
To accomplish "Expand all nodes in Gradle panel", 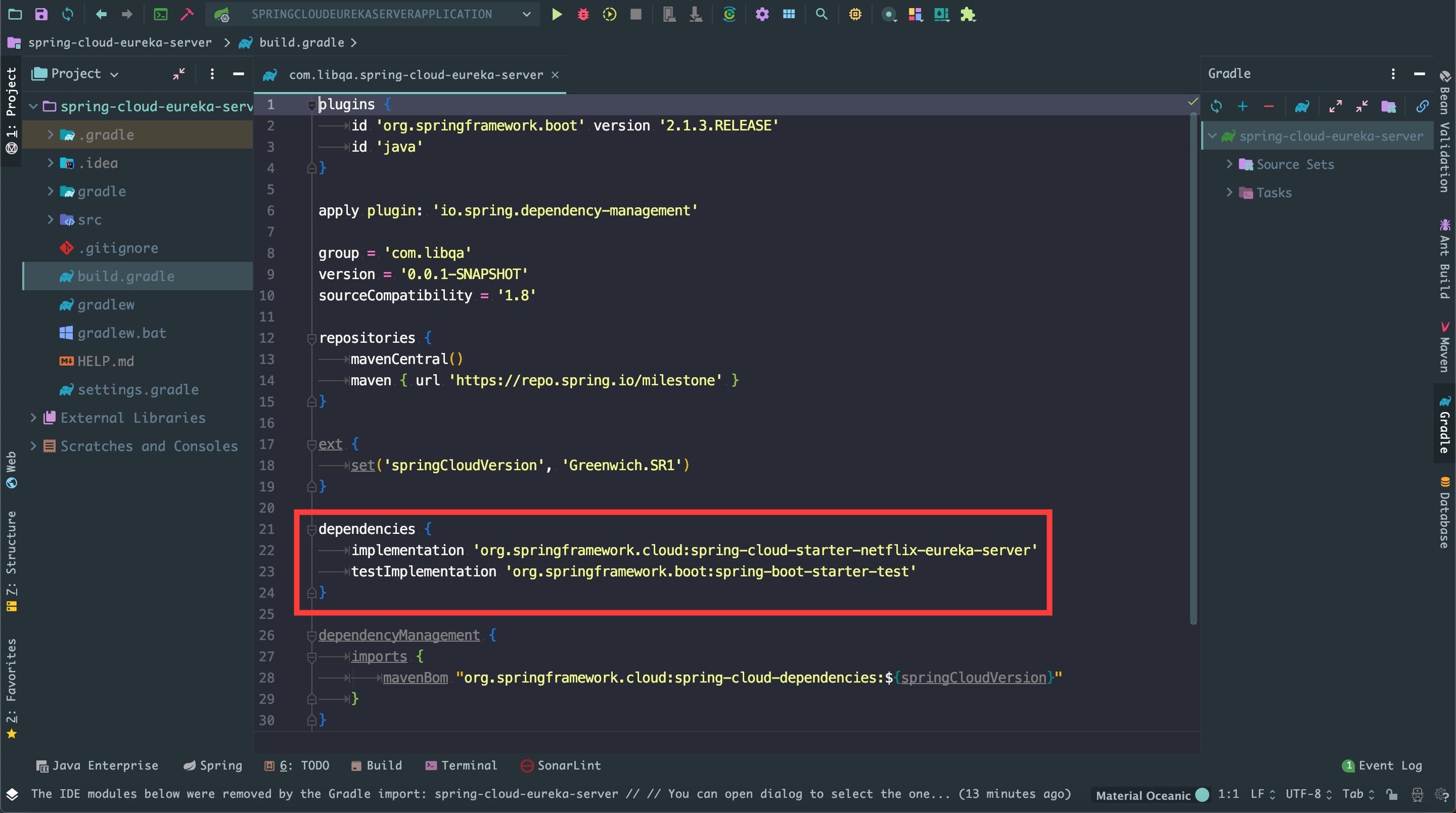I will (1336, 106).
